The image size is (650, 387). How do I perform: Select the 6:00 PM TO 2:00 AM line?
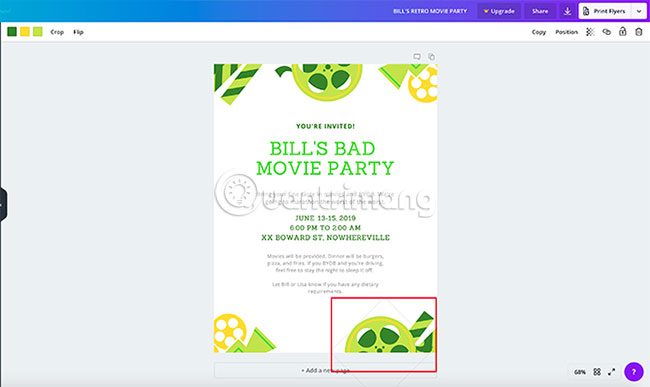coord(325,227)
